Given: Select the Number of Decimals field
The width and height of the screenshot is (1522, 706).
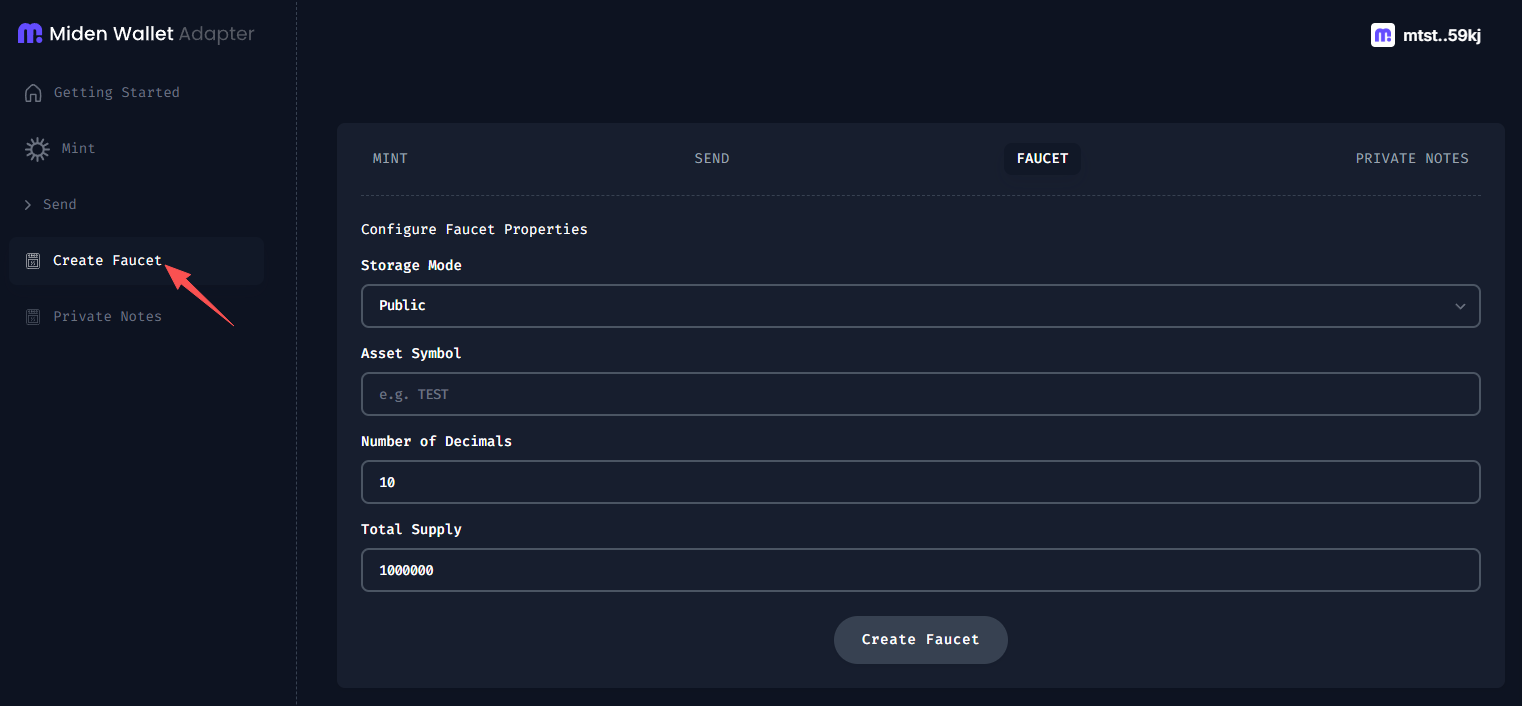Looking at the screenshot, I should pos(920,482).
